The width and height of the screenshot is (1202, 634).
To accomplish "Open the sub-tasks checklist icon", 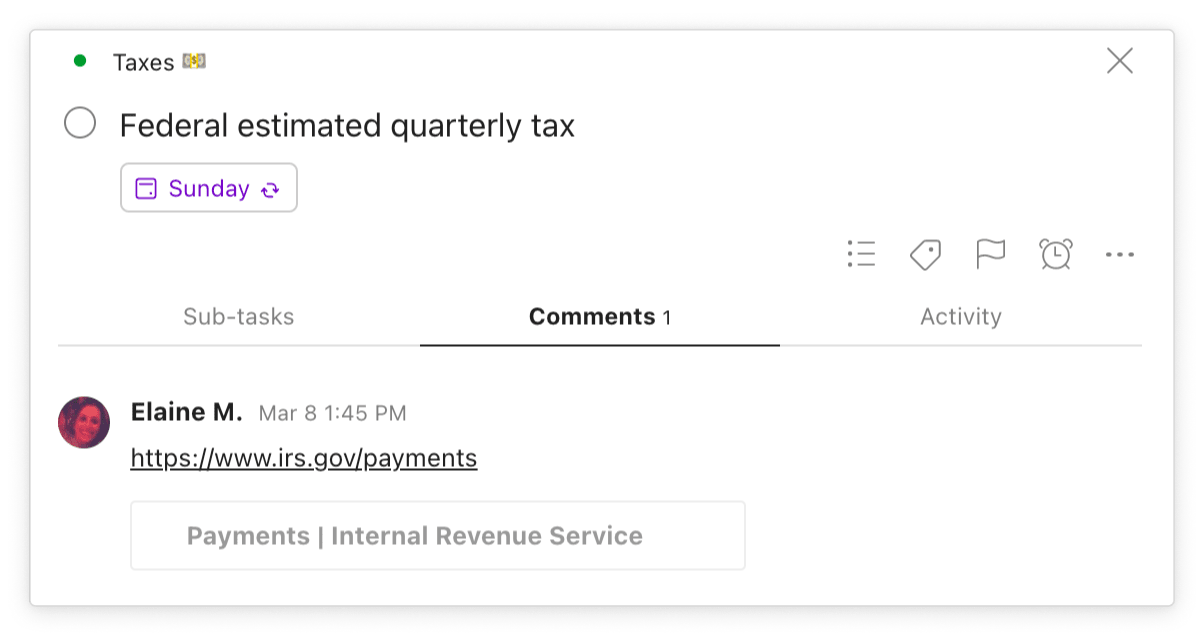I will click(x=861, y=254).
